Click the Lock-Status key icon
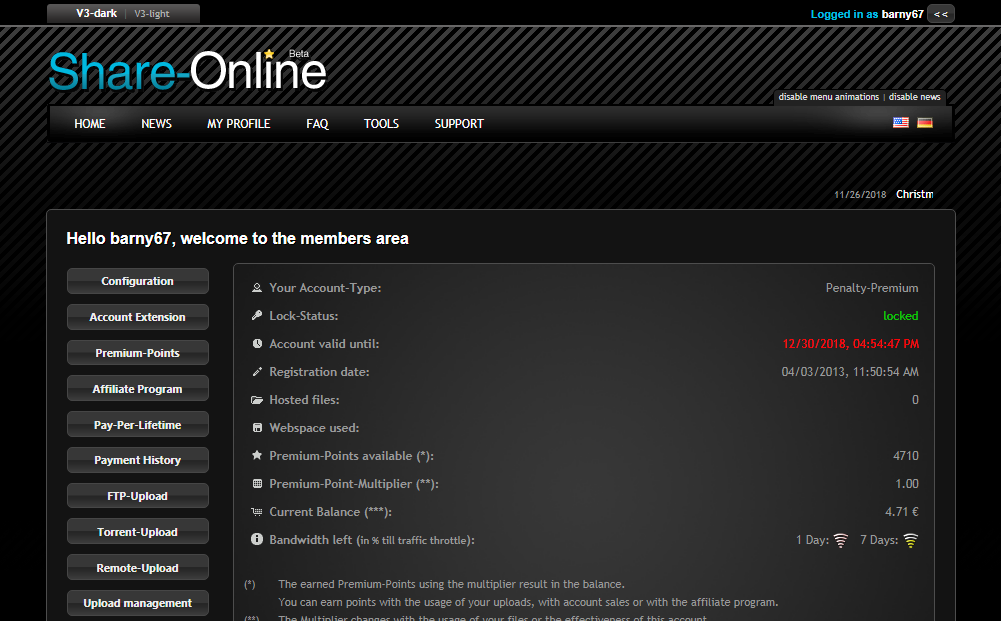Viewport: 1001px width, 621px height. [x=257, y=315]
